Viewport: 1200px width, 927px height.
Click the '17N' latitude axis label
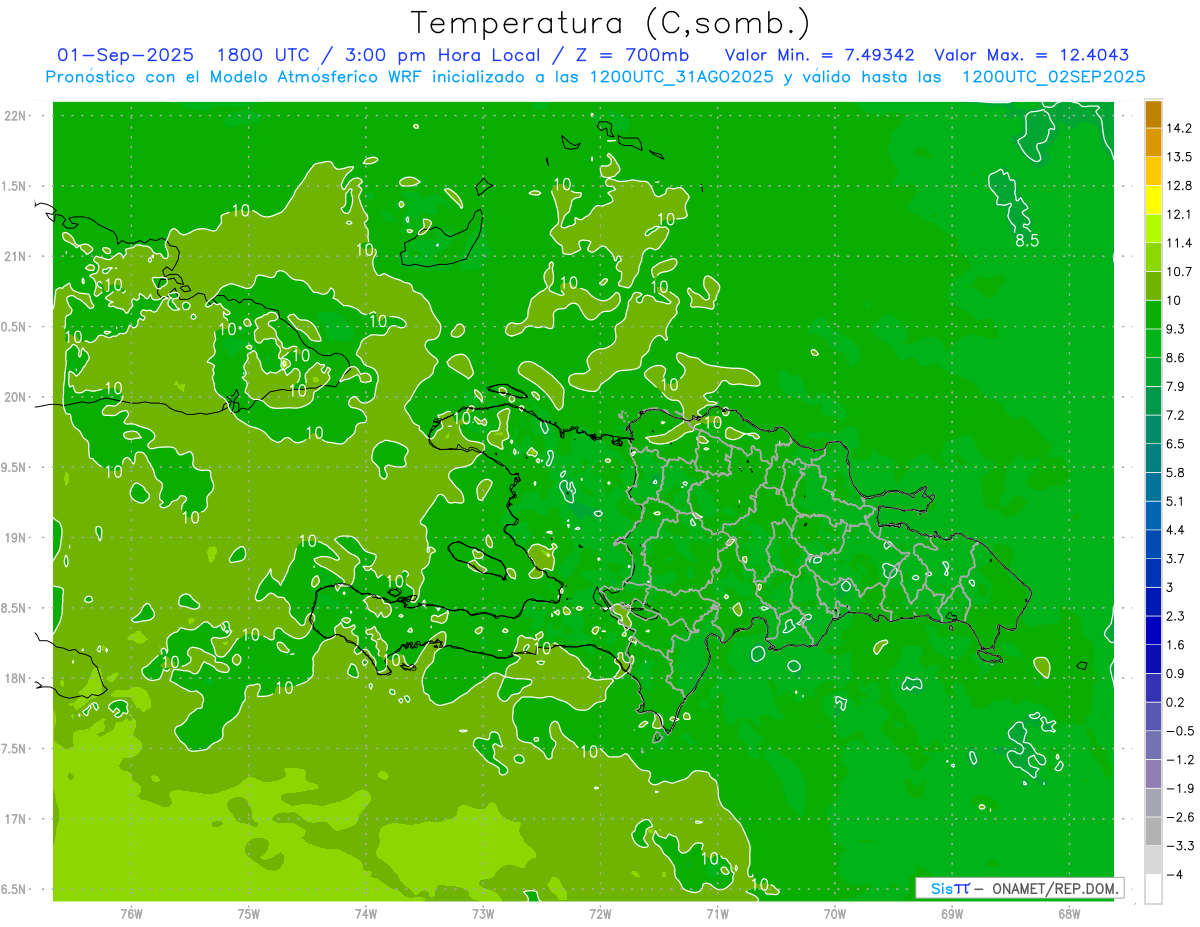(x=16, y=819)
